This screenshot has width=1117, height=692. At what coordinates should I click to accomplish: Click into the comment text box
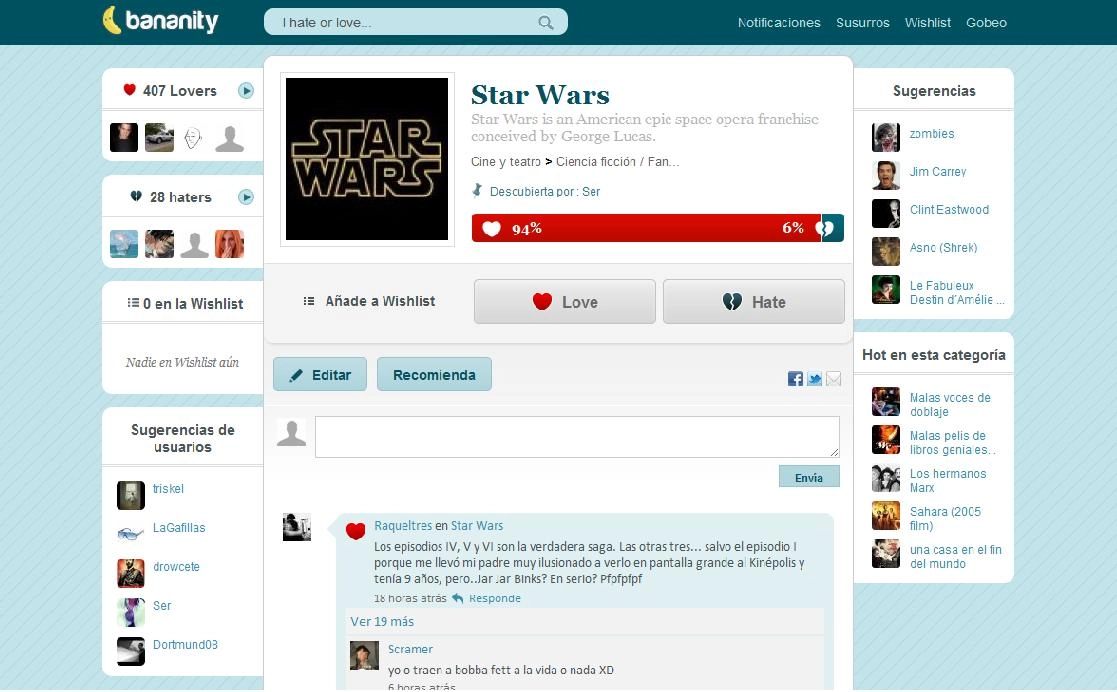click(577, 437)
